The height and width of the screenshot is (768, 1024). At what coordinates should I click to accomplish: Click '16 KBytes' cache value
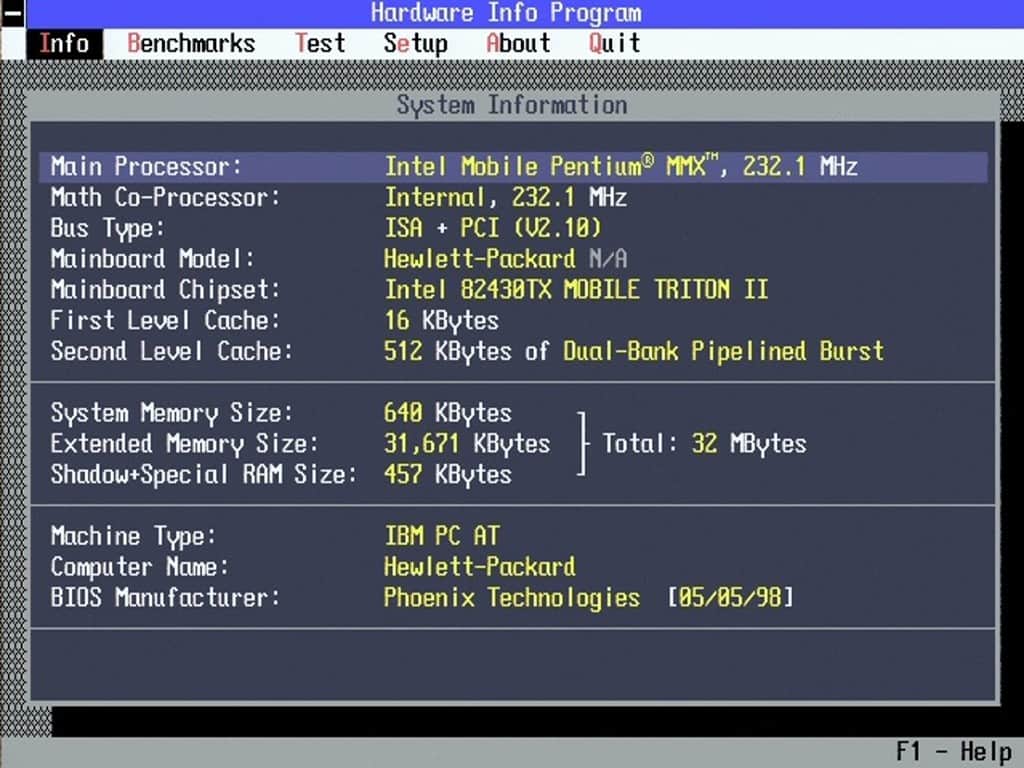click(441, 321)
